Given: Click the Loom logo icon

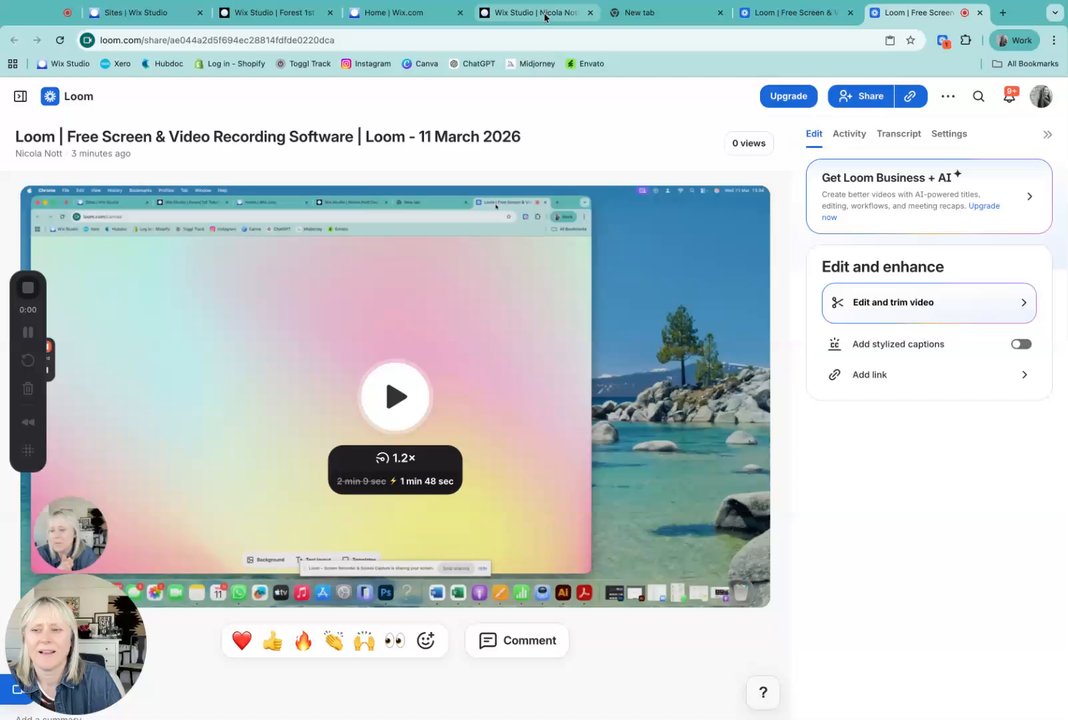Looking at the screenshot, I should 50,96.
